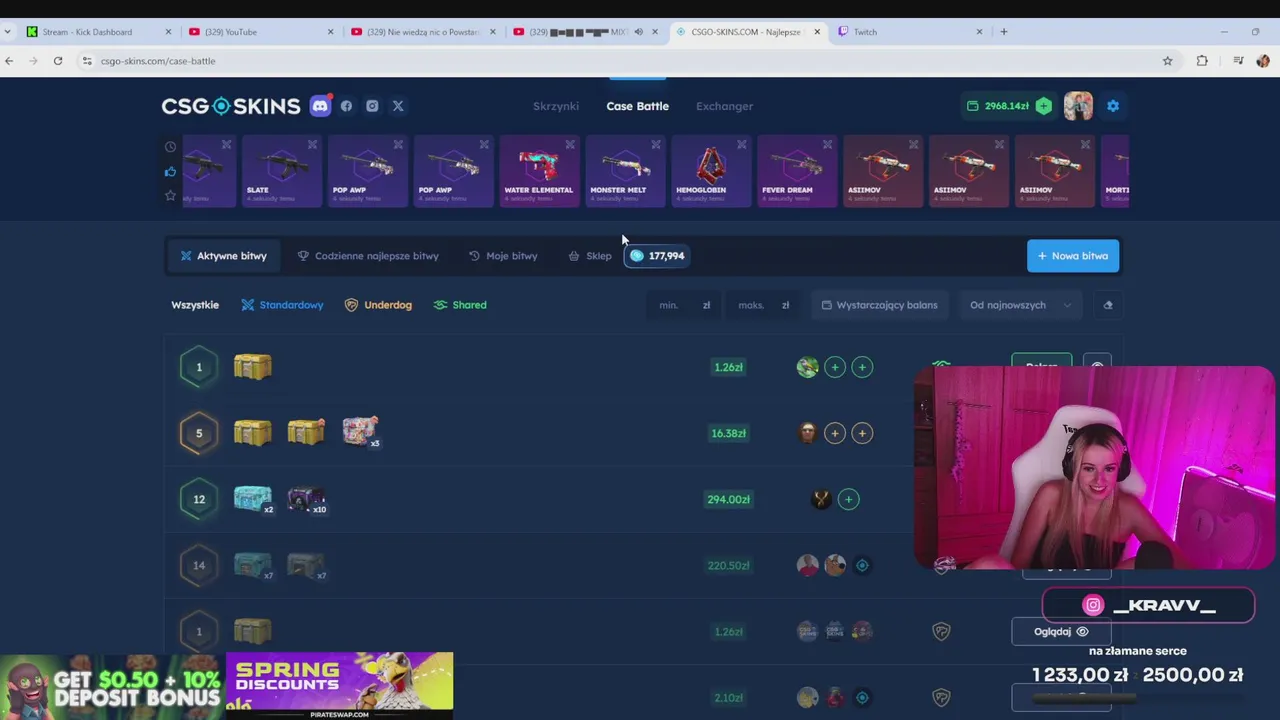Image resolution: width=1280 pixels, height=720 pixels.
Task: Click the 294.00zł battle price
Action: click(728, 499)
